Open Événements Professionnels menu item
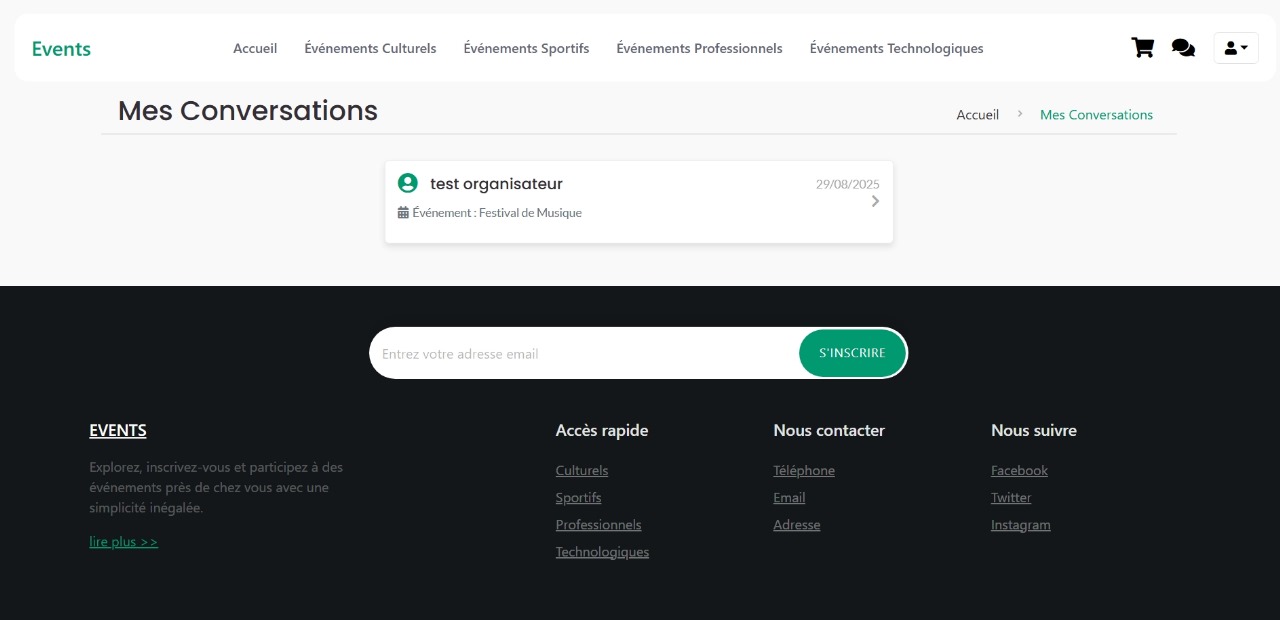1280x620 pixels. 699,48
